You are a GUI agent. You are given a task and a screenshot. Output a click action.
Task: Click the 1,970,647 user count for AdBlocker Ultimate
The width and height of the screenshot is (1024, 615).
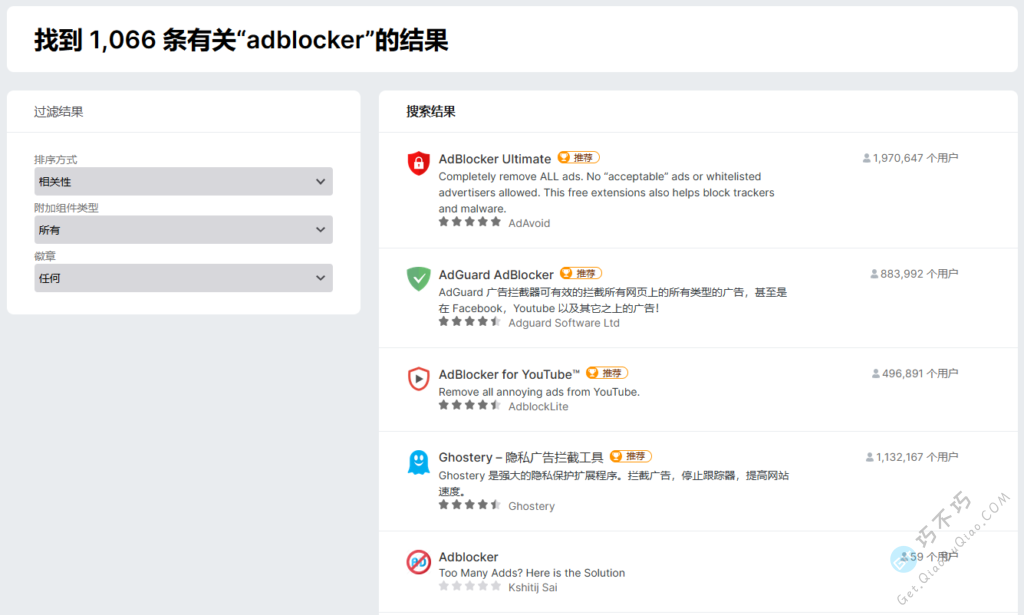[910, 158]
